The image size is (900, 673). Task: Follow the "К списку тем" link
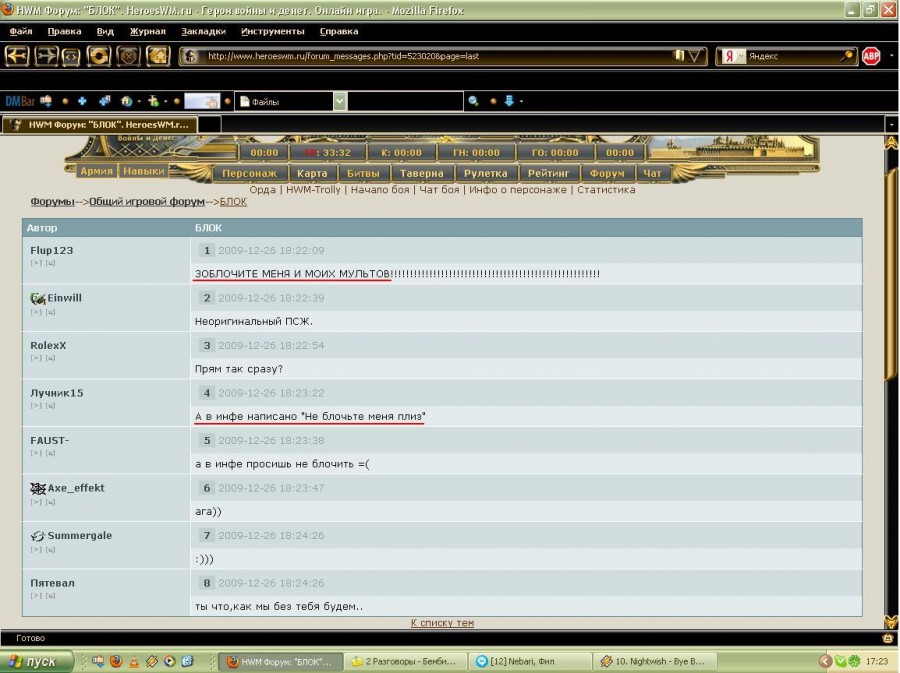click(x=442, y=623)
